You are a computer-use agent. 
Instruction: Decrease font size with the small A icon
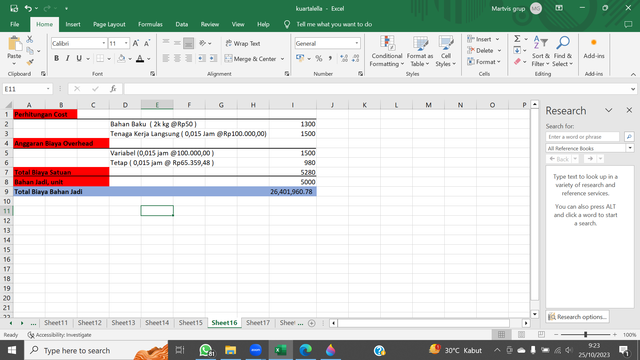tap(147, 43)
